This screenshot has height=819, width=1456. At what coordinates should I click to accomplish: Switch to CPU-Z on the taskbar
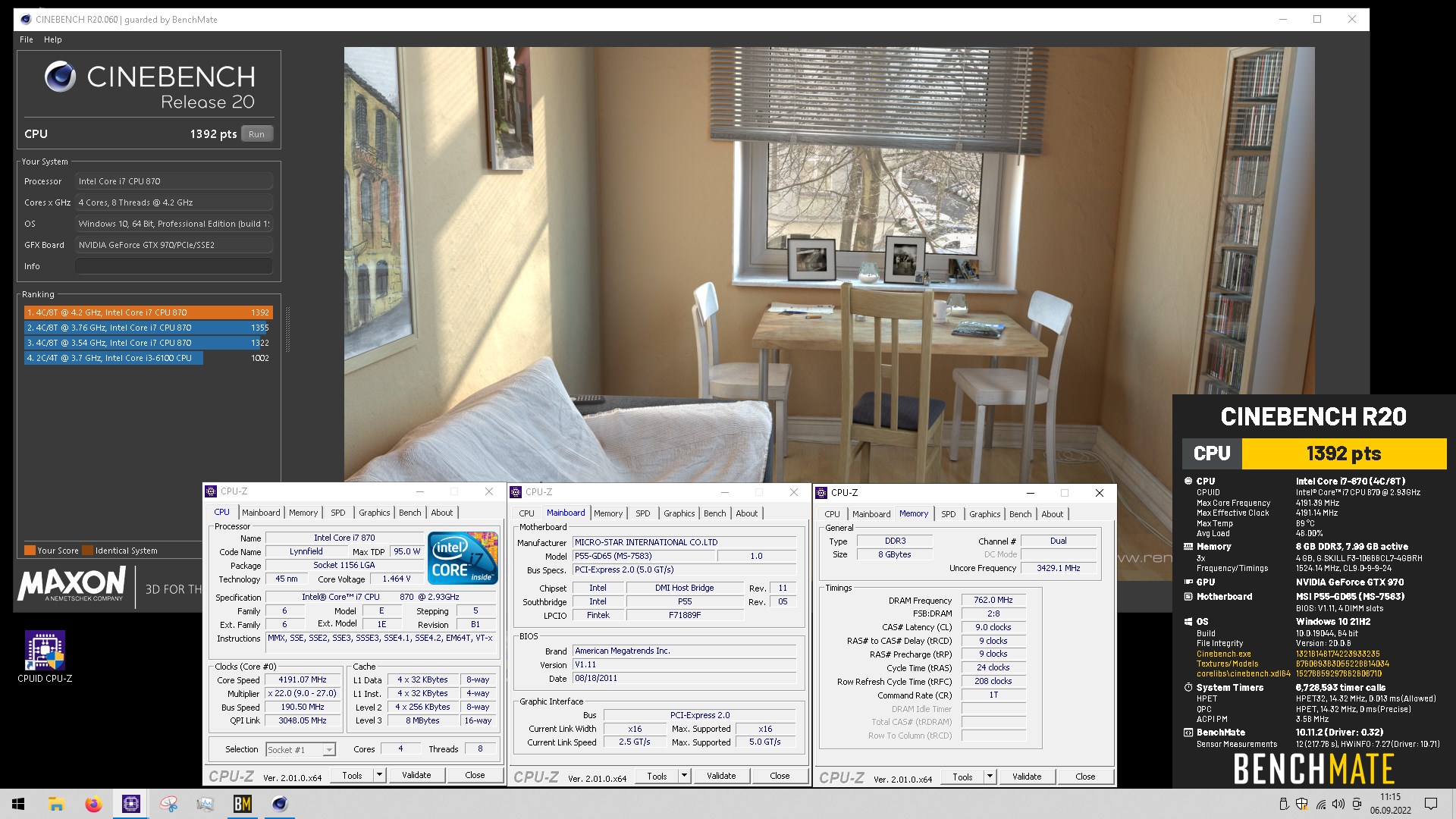point(130,804)
